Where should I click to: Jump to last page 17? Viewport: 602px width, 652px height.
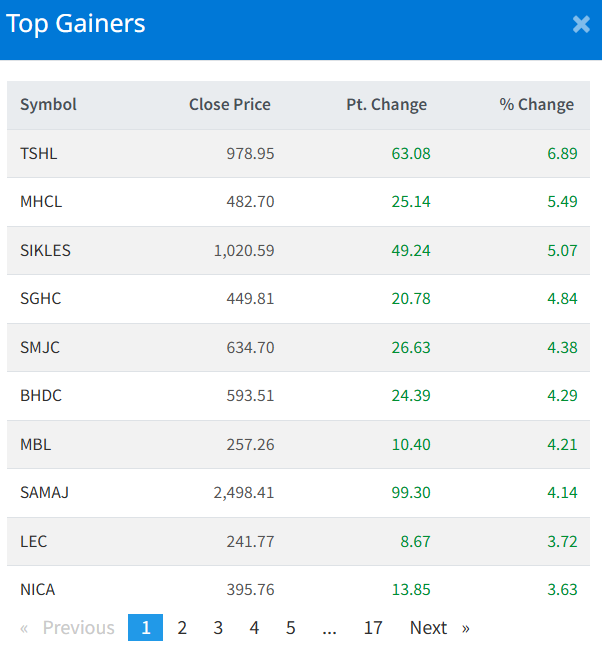tap(373, 628)
